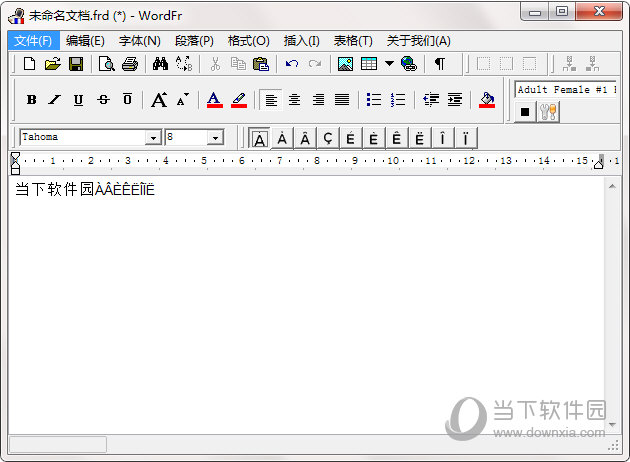Viewport: 630px width, 462px height.
Task: Toggle bold formatting
Action: 31,99
